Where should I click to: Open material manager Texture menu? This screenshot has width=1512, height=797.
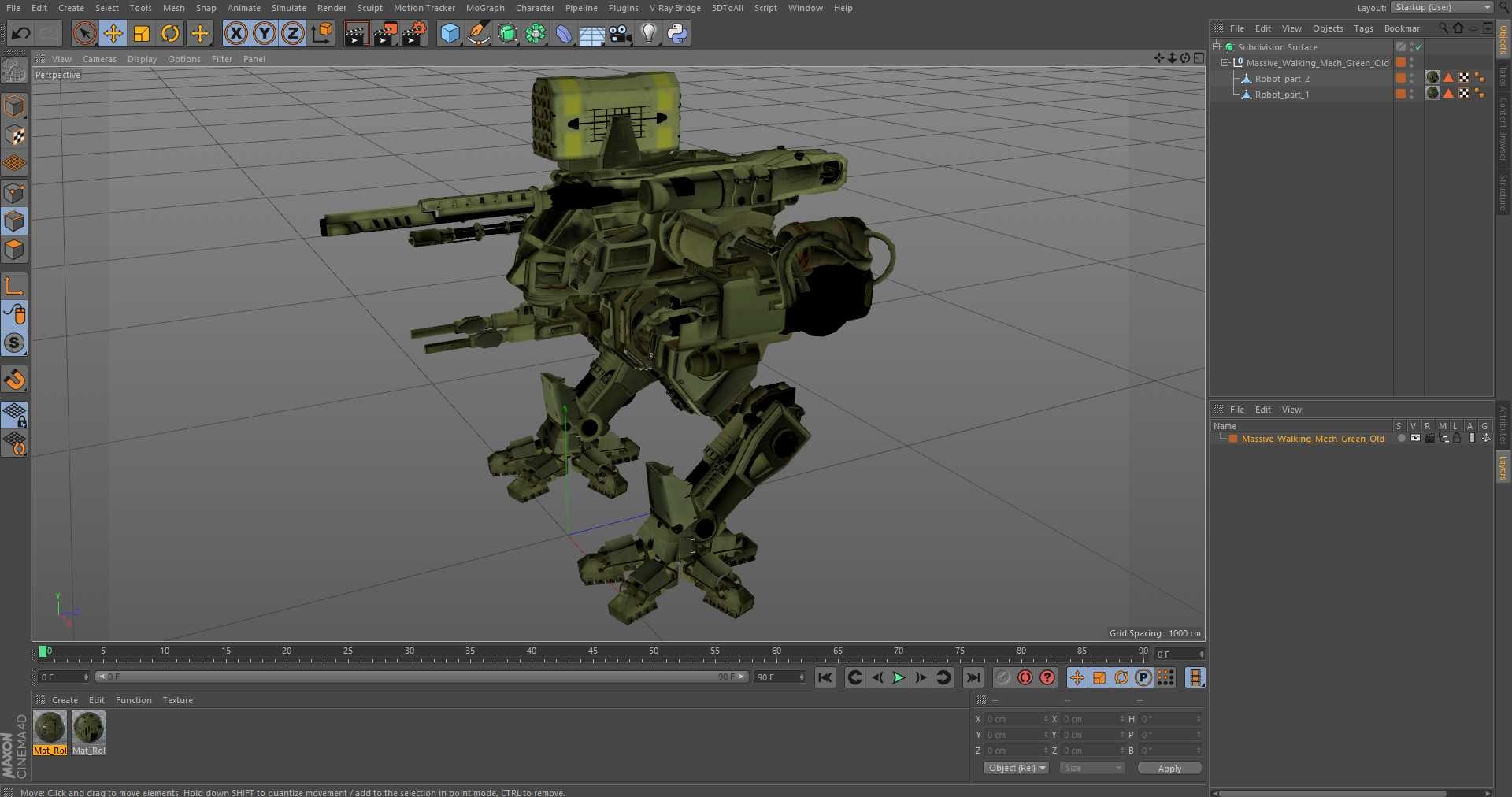pyautogui.click(x=177, y=700)
